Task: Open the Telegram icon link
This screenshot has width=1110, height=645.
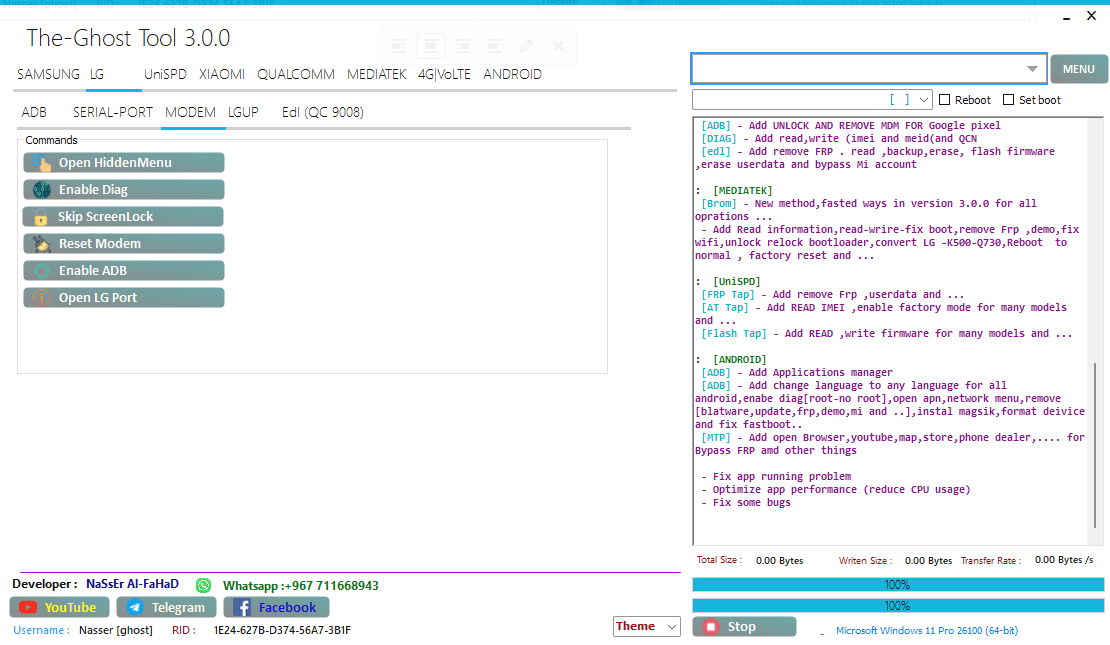Action: point(135,607)
